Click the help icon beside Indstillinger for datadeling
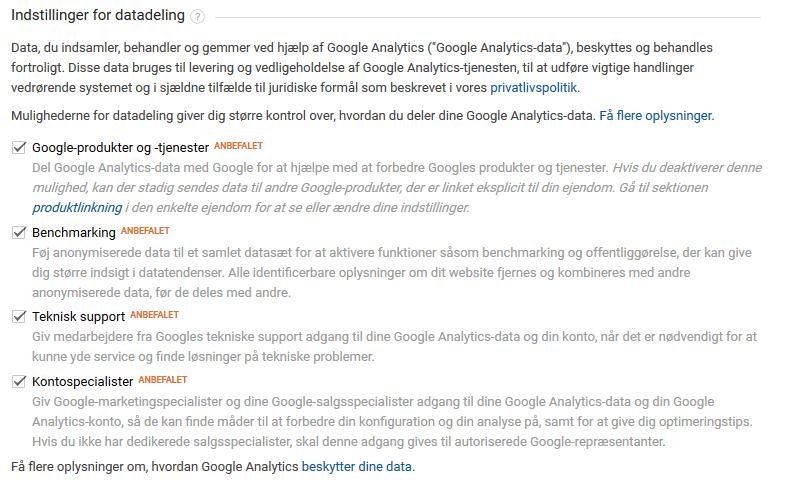 (x=198, y=17)
